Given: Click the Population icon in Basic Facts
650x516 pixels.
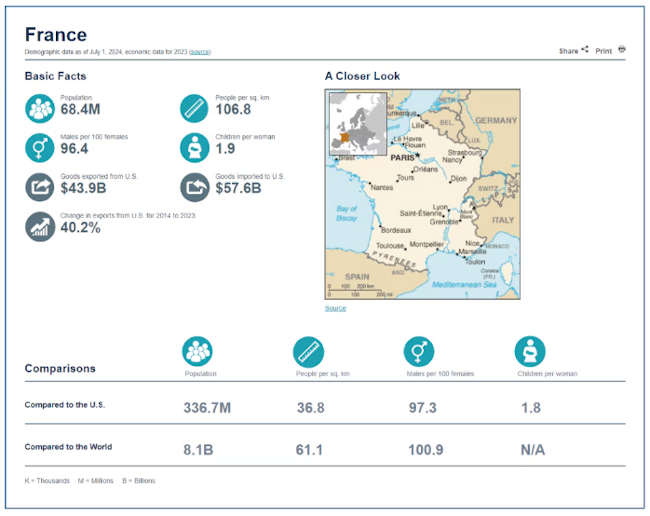Looking at the screenshot, I should pyautogui.click(x=40, y=106).
